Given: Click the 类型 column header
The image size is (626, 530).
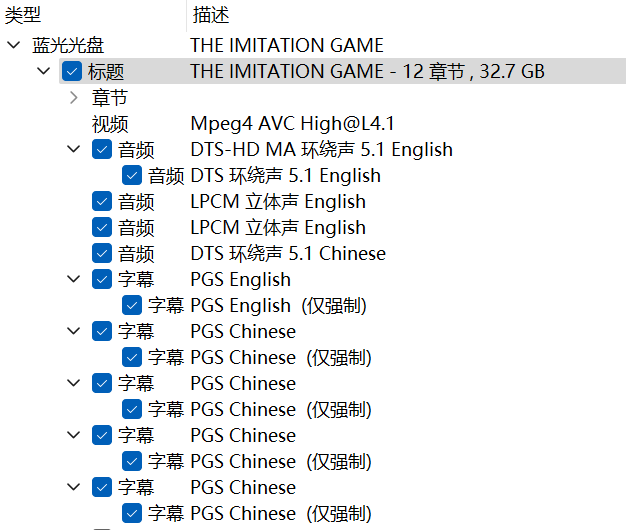Looking at the screenshot, I should click(x=23, y=15).
